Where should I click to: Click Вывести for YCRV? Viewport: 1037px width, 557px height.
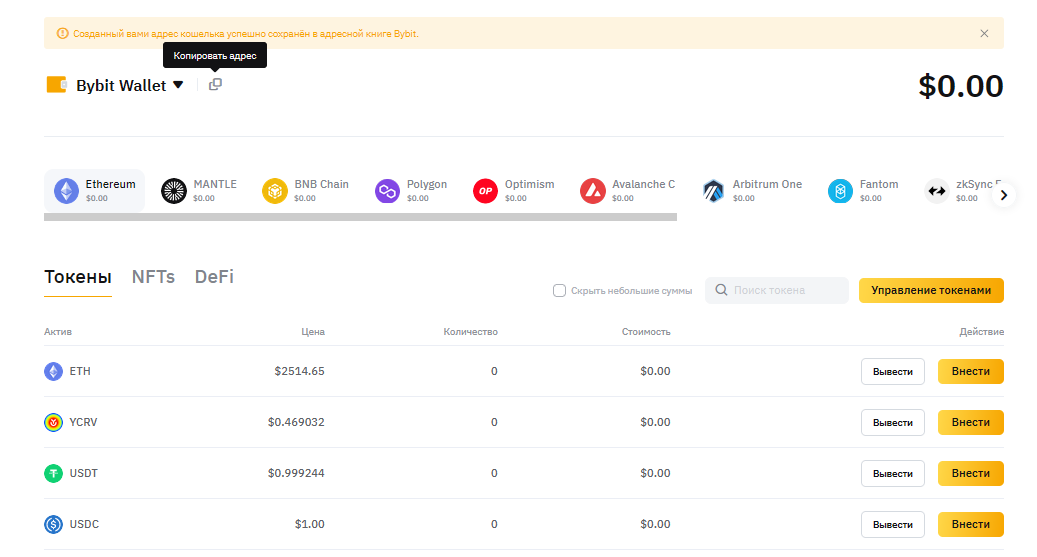(x=893, y=423)
